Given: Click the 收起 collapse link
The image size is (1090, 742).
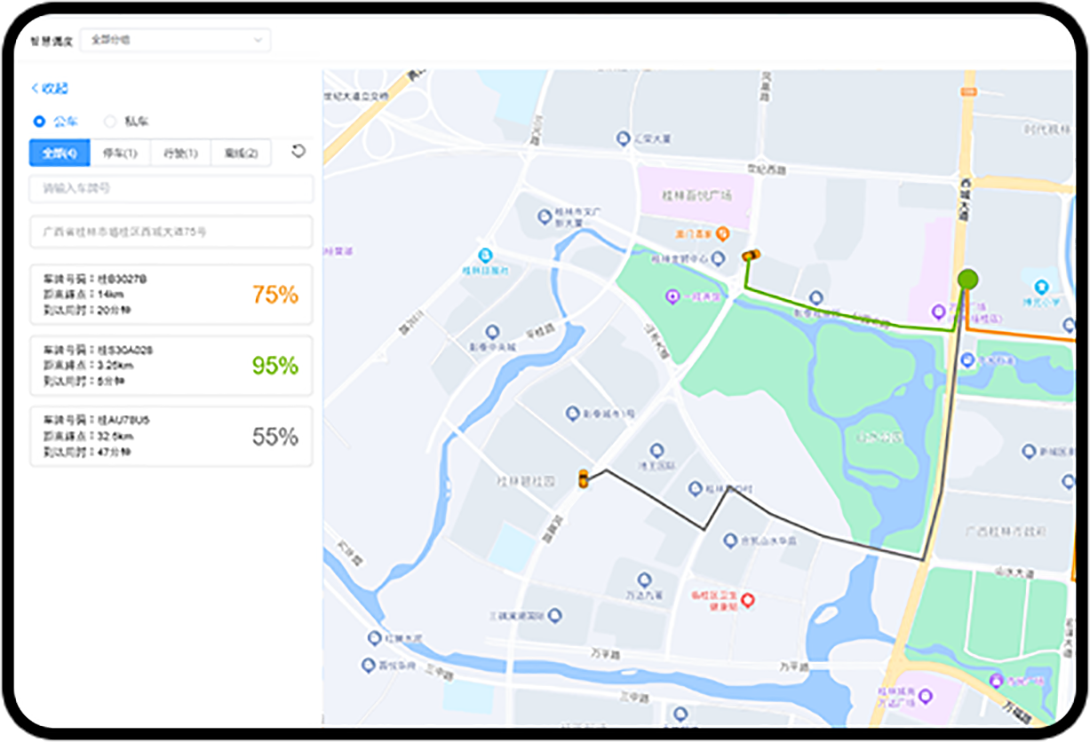Looking at the screenshot, I should (x=50, y=88).
